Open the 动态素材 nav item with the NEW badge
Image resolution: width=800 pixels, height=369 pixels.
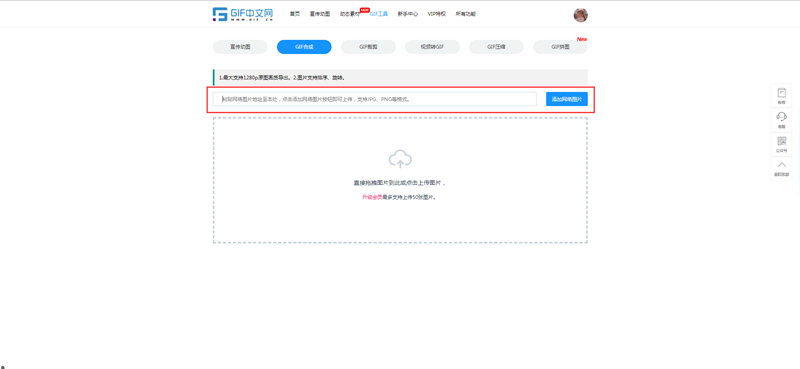(x=350, y=14)
